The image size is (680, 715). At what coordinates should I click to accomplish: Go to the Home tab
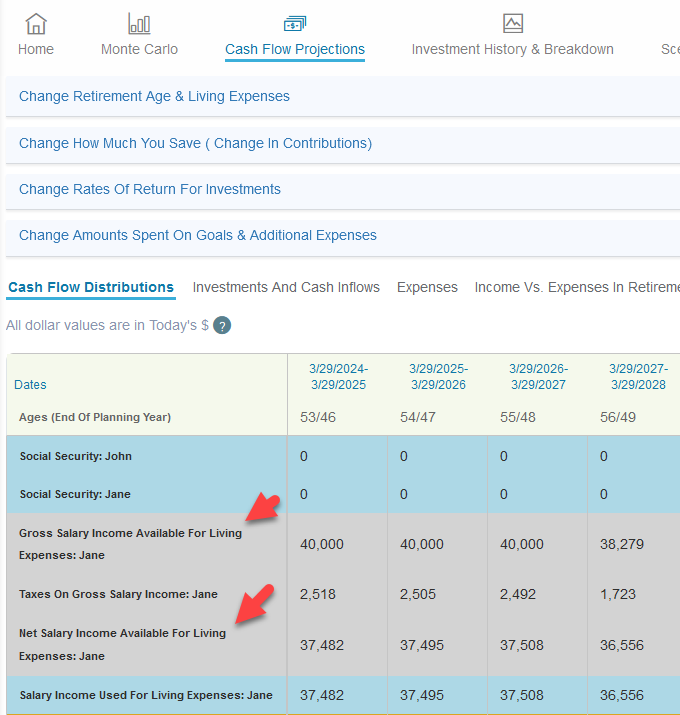pyautogui.click(x=36, y=49)
